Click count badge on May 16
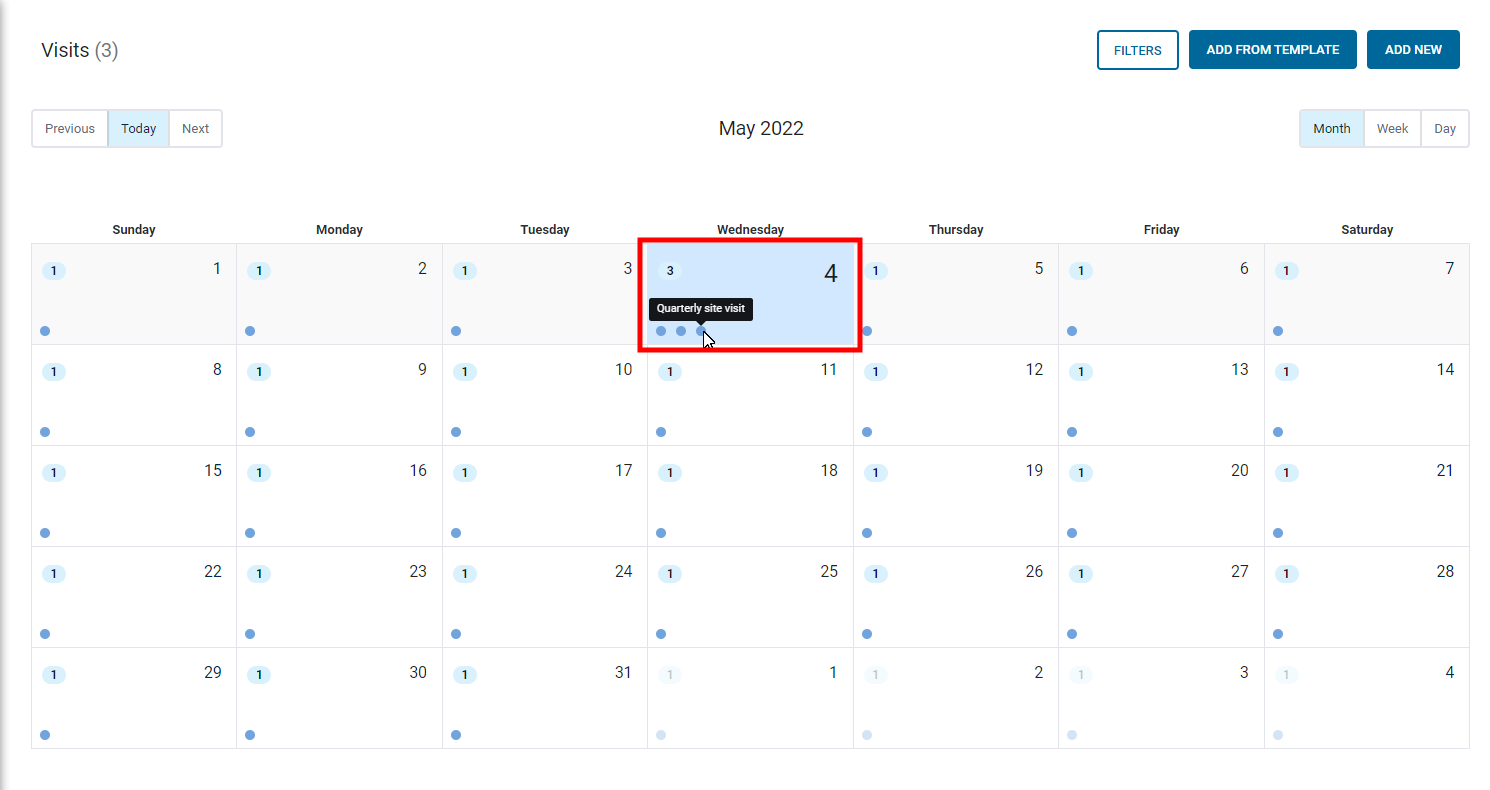 tap(259, 473)
